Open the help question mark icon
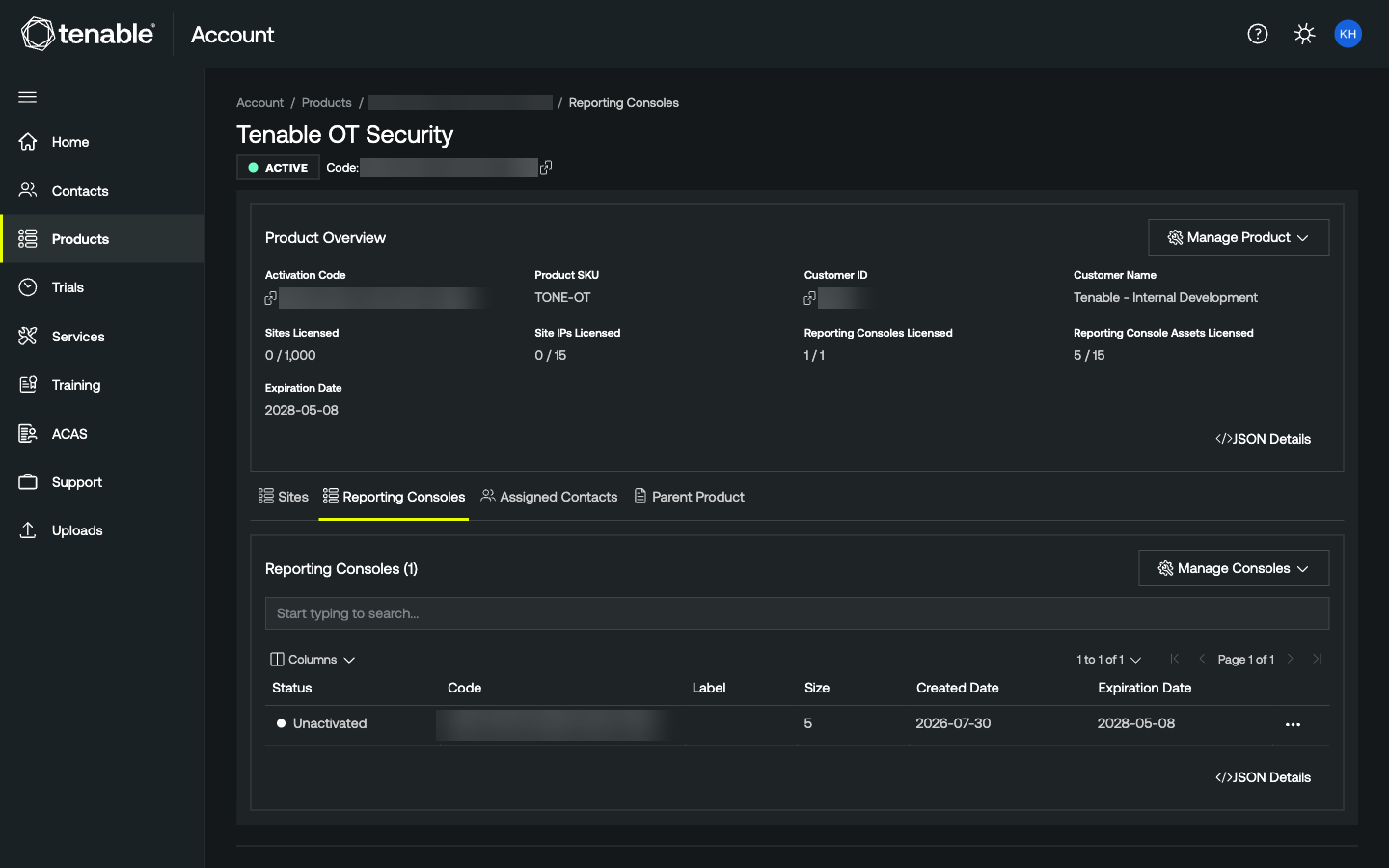The width and height of the screenshot is (1389, 868). 1258,34
